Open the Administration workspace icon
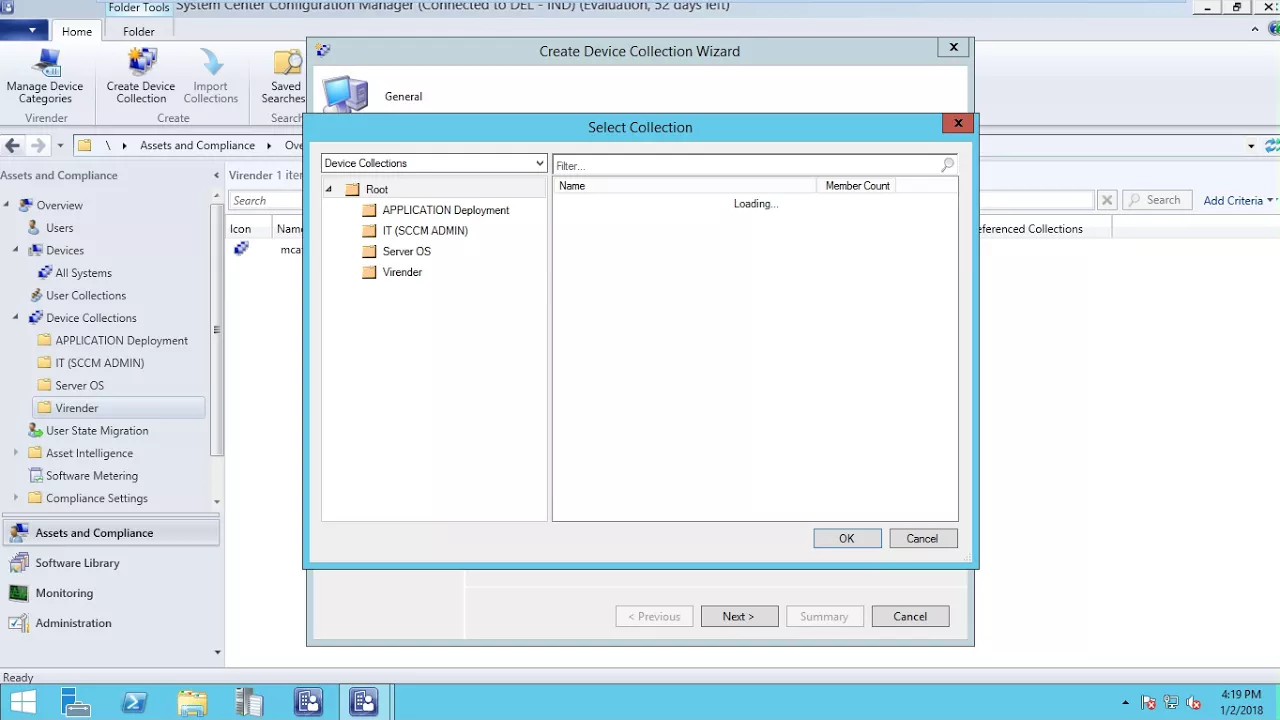Image resolution: width=1280 pixels, height=720 pixels. coord(18,623)
